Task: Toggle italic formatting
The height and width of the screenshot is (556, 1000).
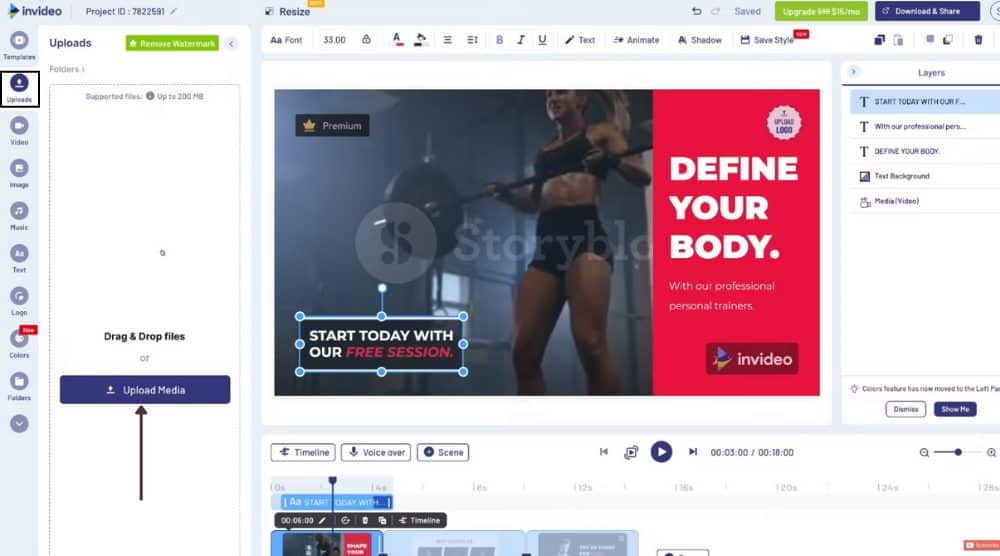Action: [521, 40]
